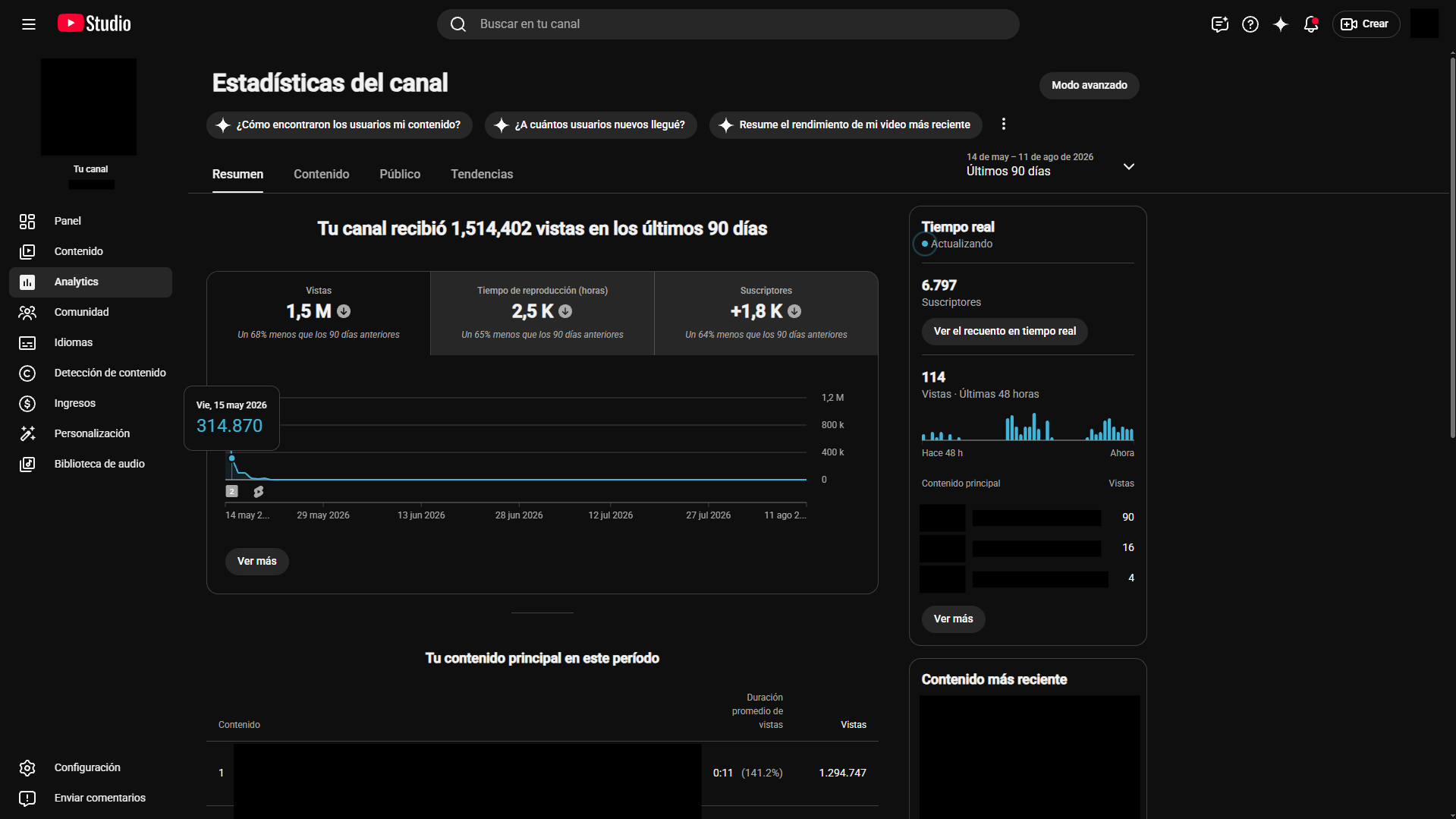The image size is (1456, 819).
Task: Click the Contenido más reciente video thumbnail
Action: tap(1030, 757)
